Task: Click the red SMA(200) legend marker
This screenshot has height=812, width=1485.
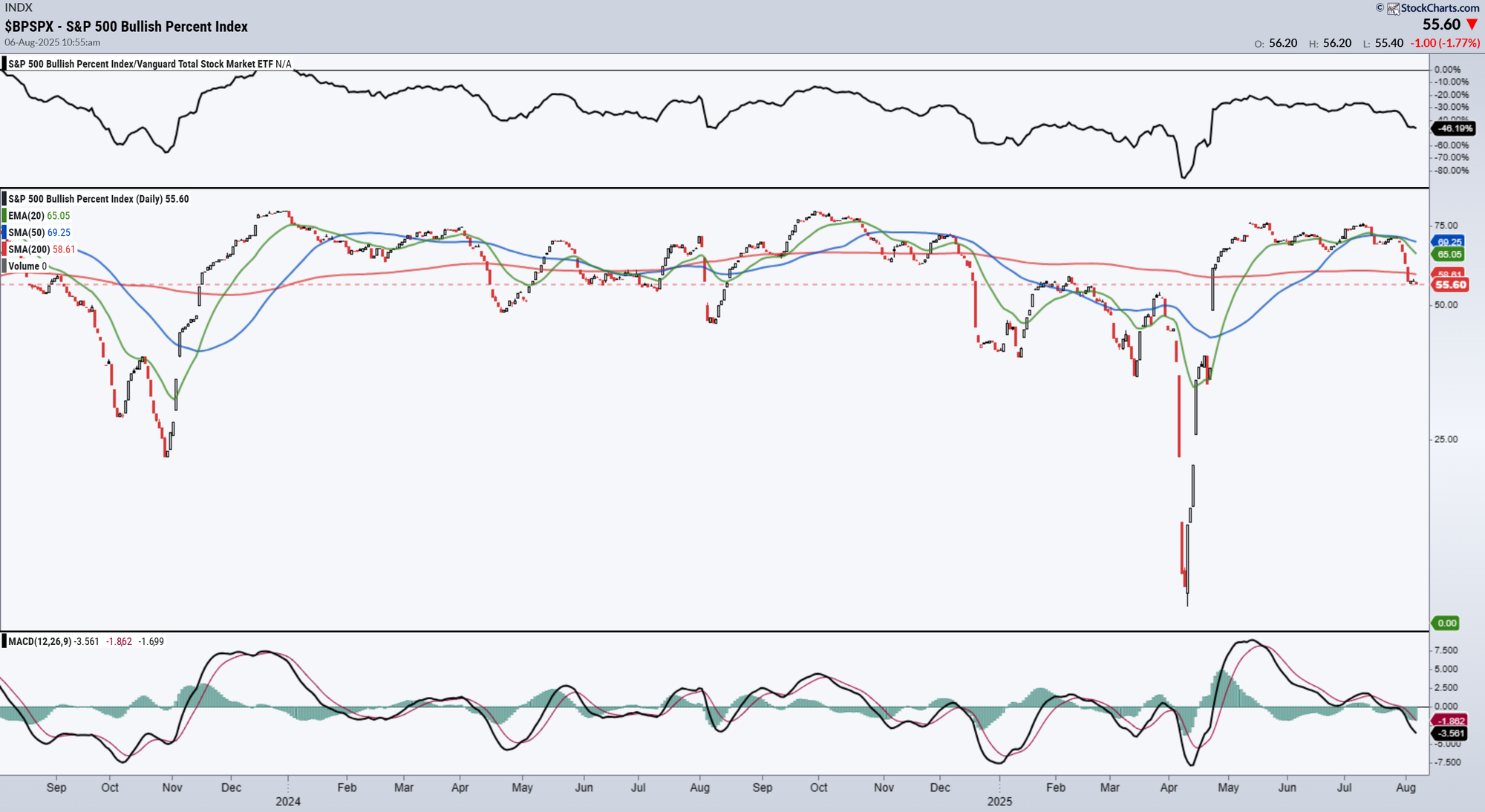Action: tap(4, 249)
